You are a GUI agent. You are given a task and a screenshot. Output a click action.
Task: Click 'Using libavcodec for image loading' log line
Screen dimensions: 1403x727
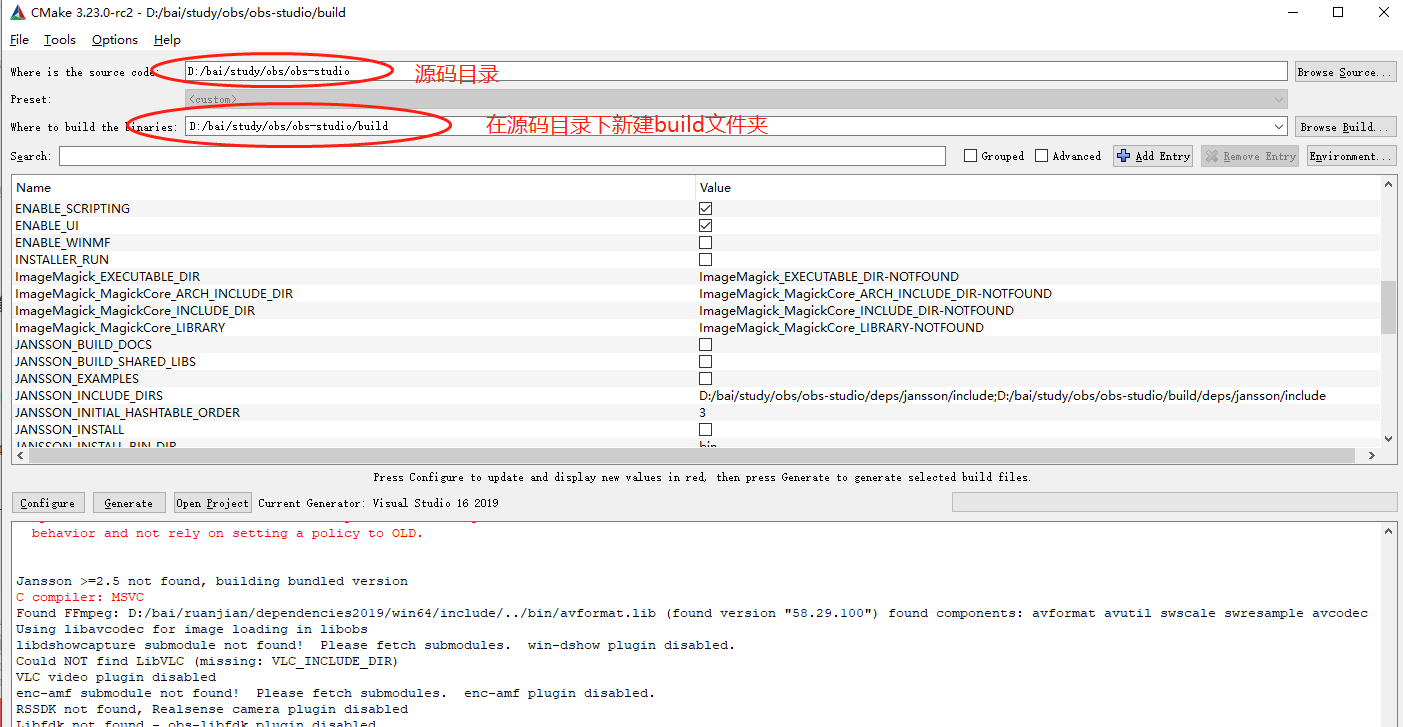click(192, 629)
